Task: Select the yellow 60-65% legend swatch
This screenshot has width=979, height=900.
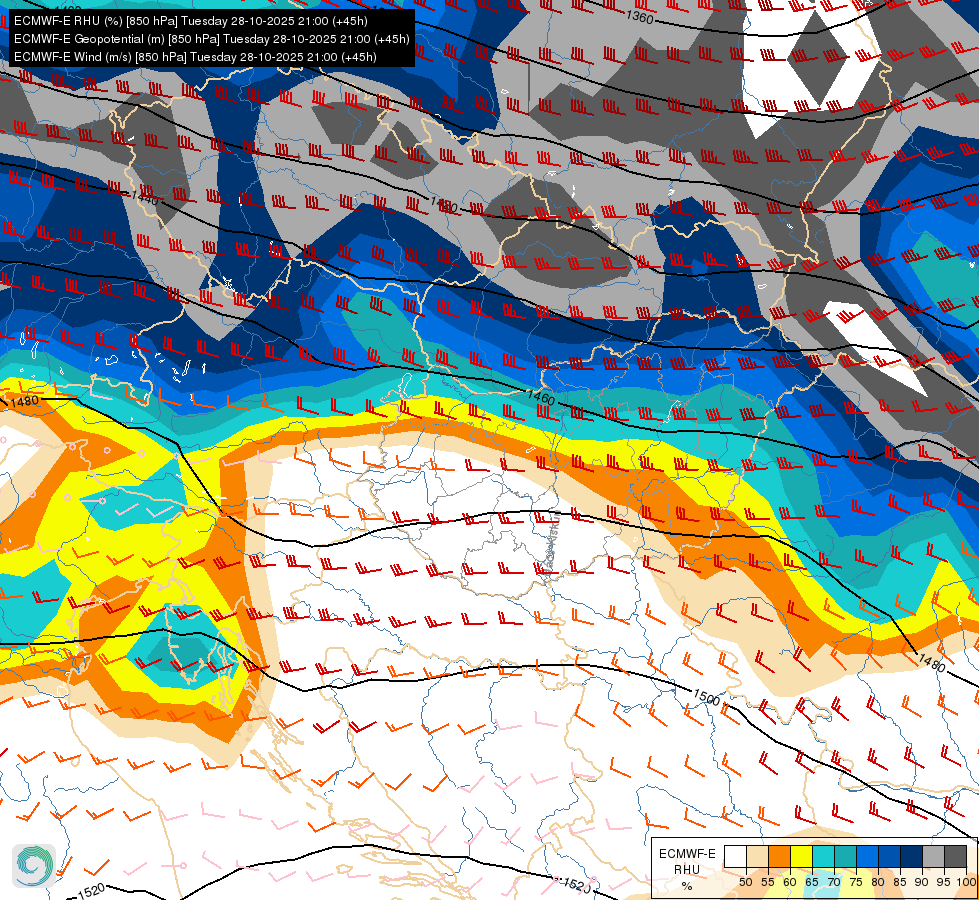Action: tap(801, 856)
